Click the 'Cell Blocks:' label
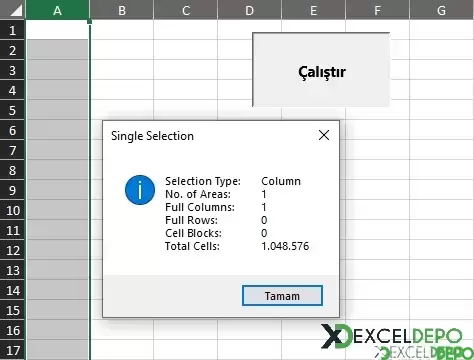 tap(193, 233)
